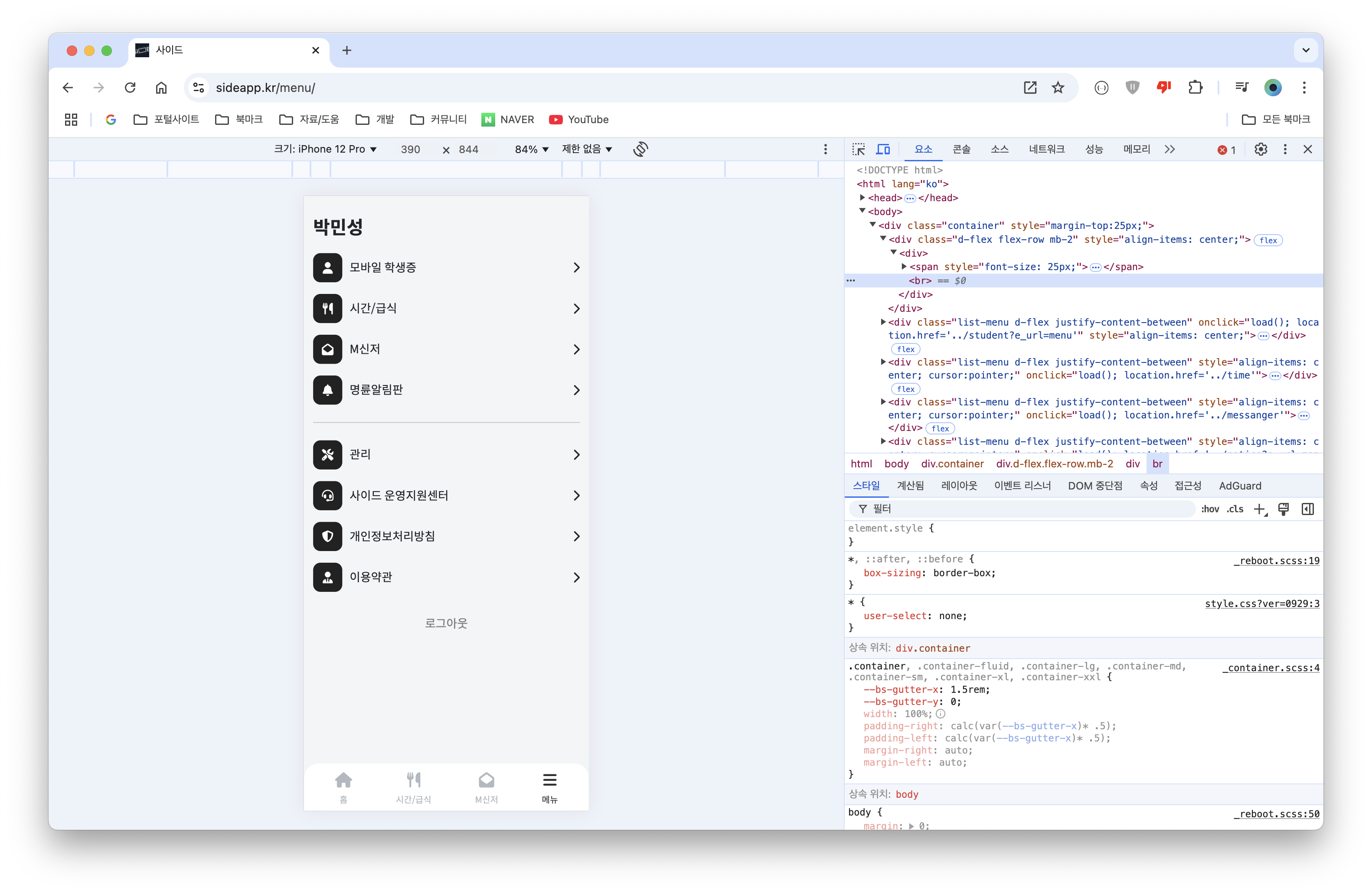Toggle the .cls class editor

point(1235,509)
